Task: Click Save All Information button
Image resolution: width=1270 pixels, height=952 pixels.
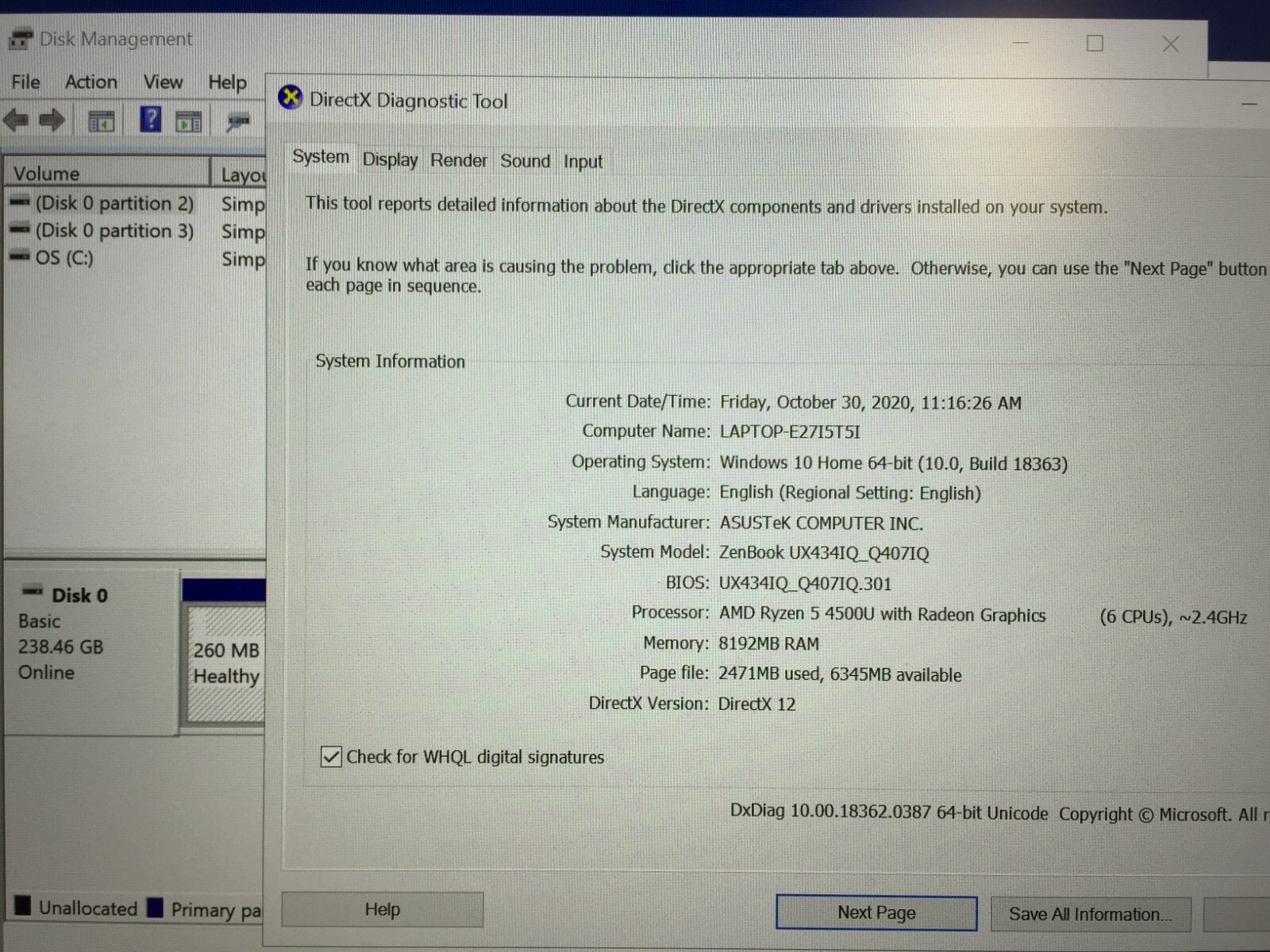Action: pos(1091,914)
